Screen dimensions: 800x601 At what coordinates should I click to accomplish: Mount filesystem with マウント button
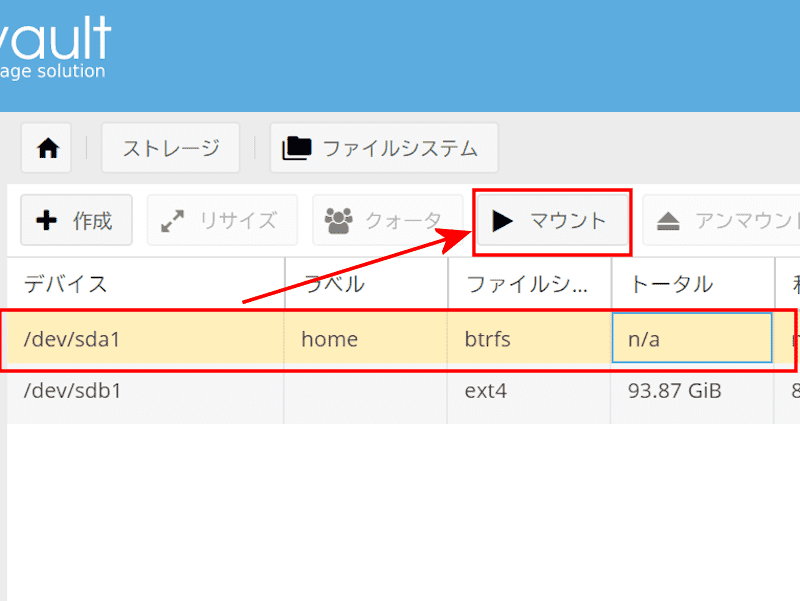tap(553, 220)
